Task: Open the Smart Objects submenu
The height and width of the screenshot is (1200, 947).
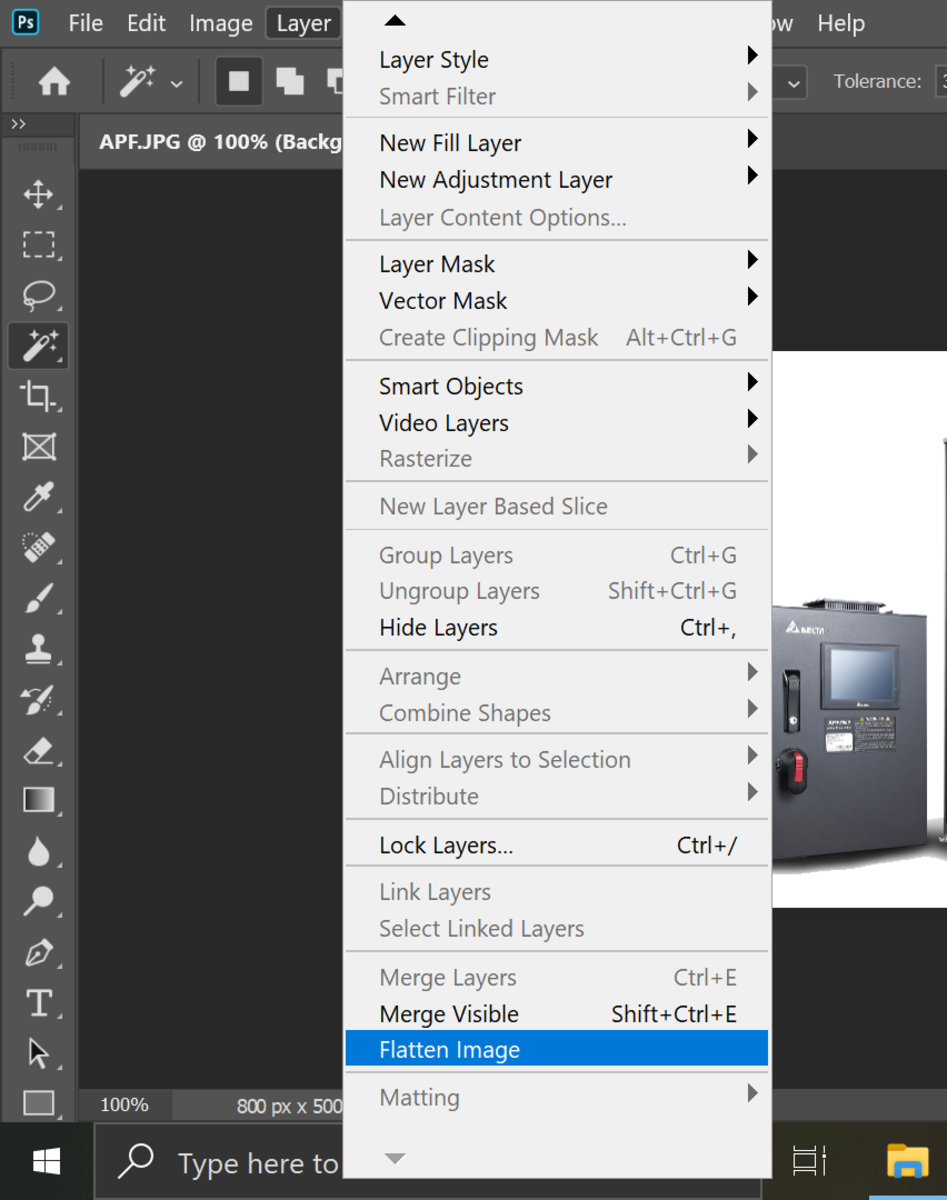Action: [x=556, y=386]
